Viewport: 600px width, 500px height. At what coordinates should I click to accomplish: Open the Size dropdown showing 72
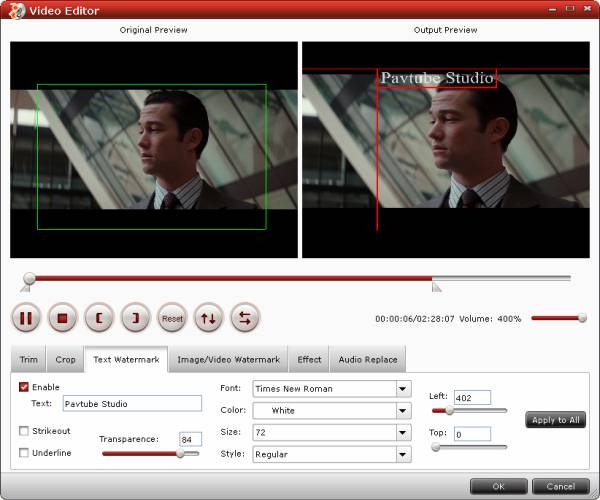point(332,432)
